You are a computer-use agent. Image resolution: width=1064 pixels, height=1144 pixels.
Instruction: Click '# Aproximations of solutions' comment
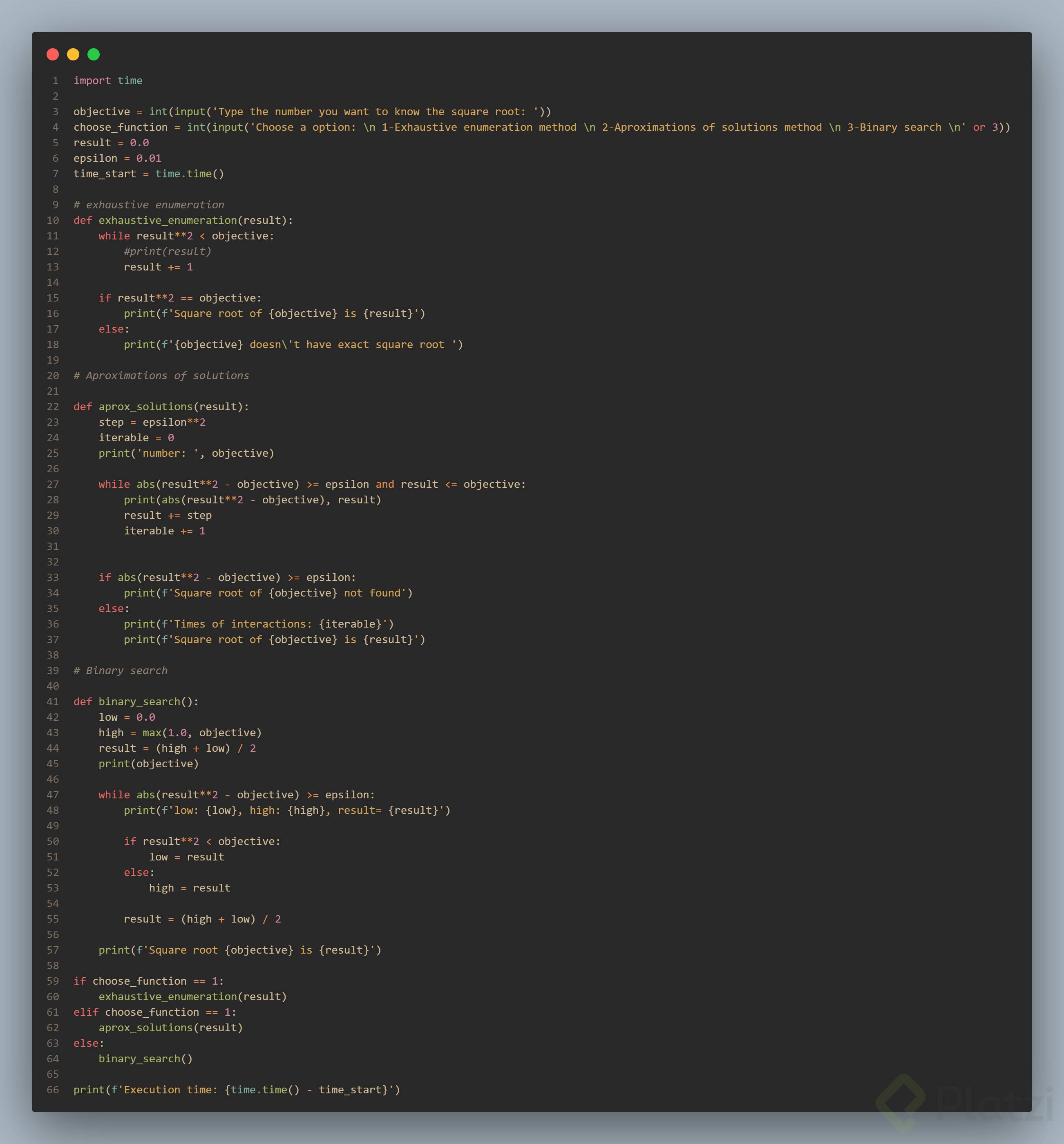pos(161,376)
